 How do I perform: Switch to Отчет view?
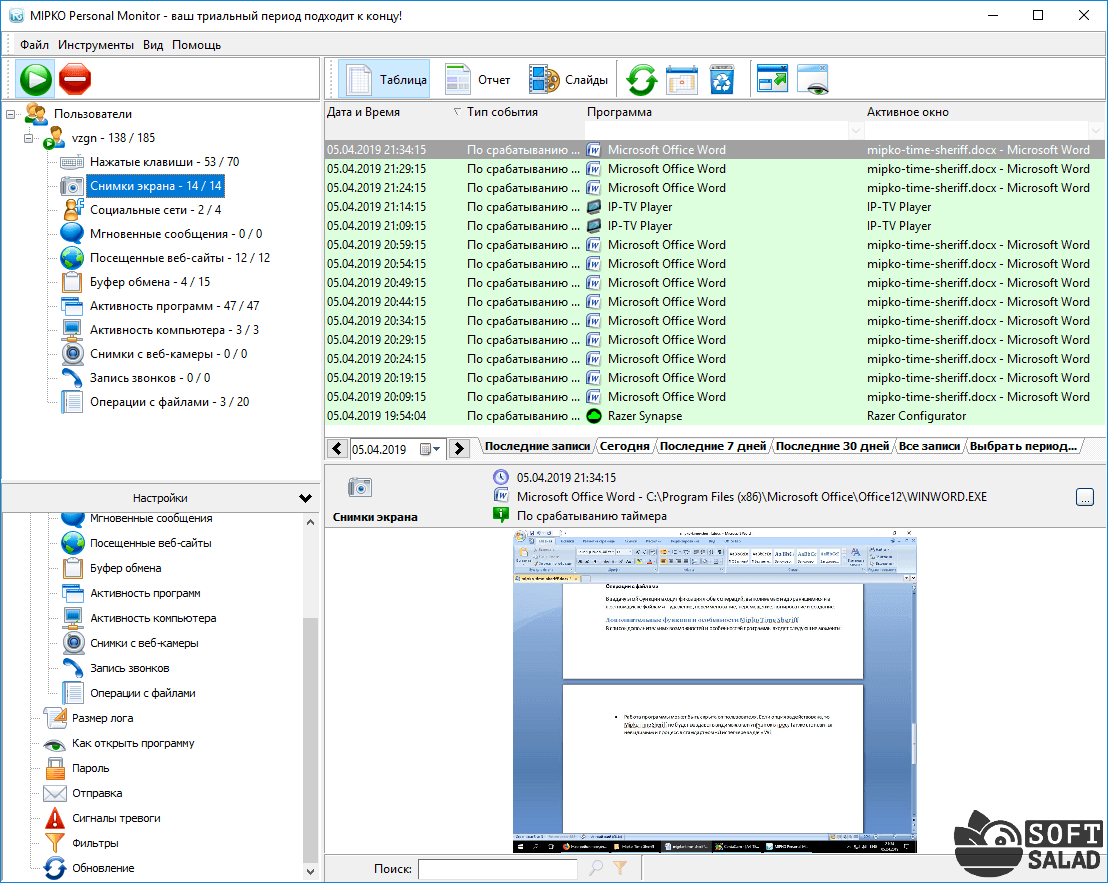tap(478, 79)
